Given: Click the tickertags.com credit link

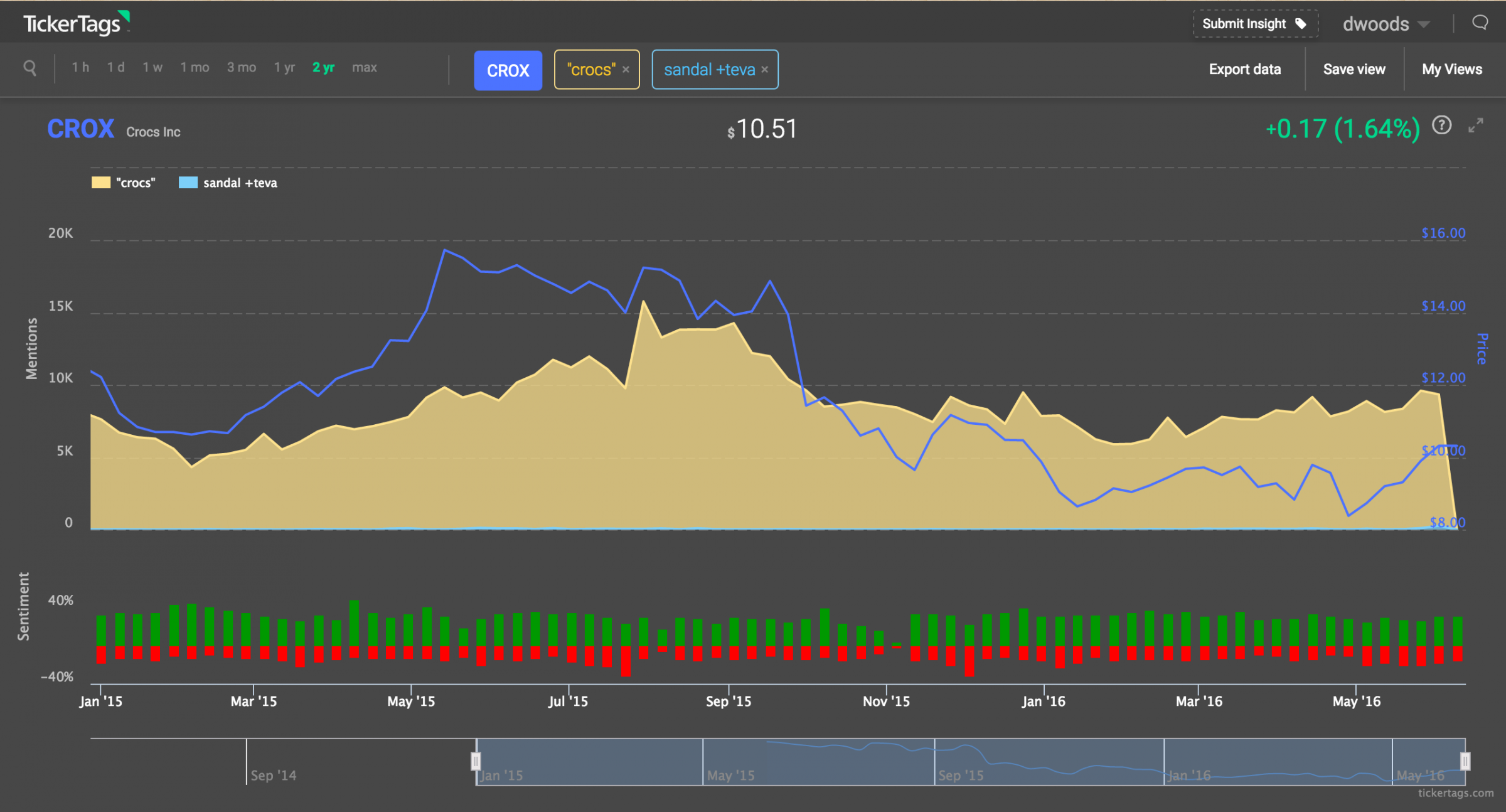Looking at the screenshot, I should click(x=1456, y=793).
